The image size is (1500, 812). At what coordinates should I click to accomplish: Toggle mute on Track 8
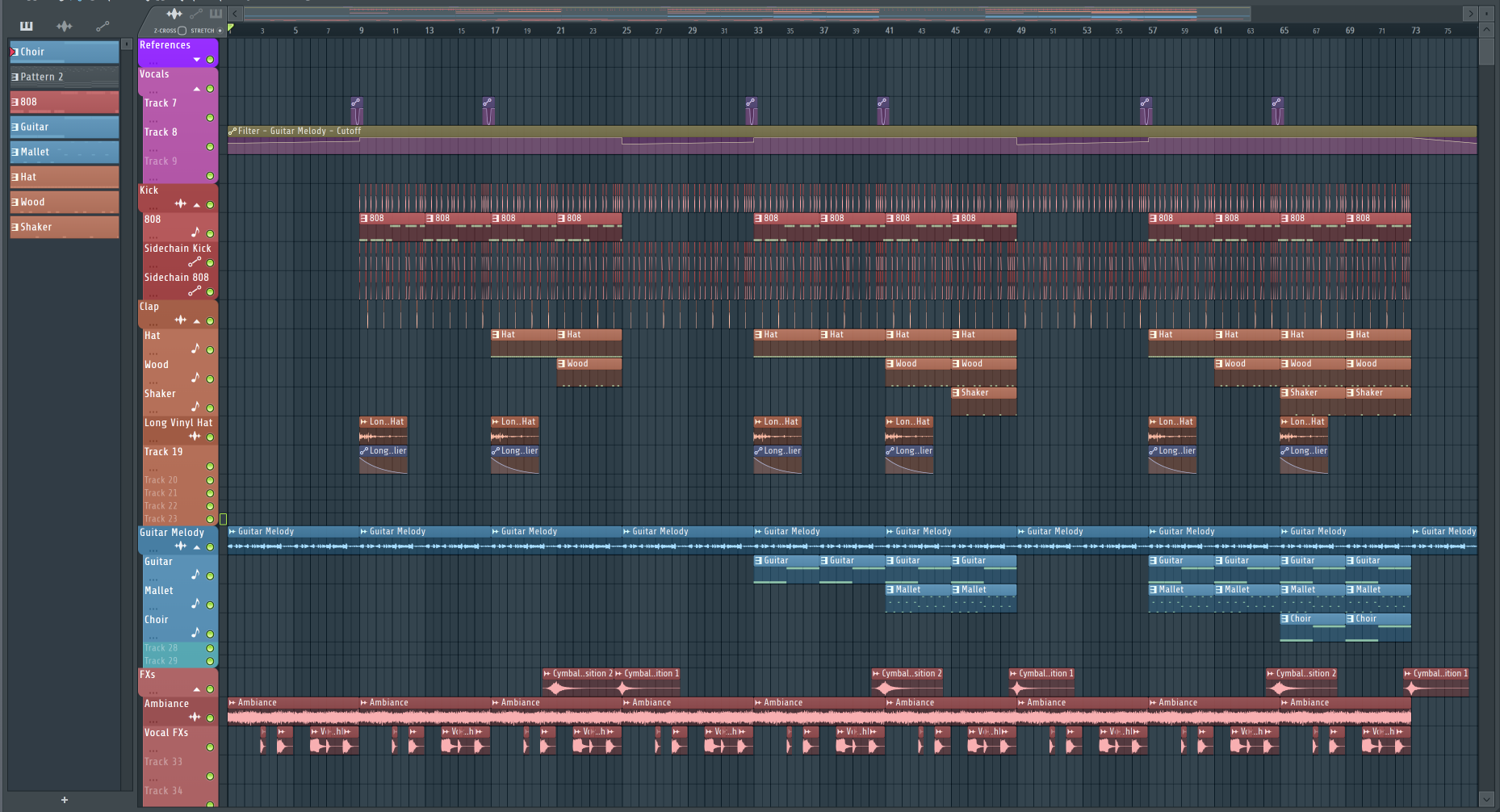coord(210,147)
